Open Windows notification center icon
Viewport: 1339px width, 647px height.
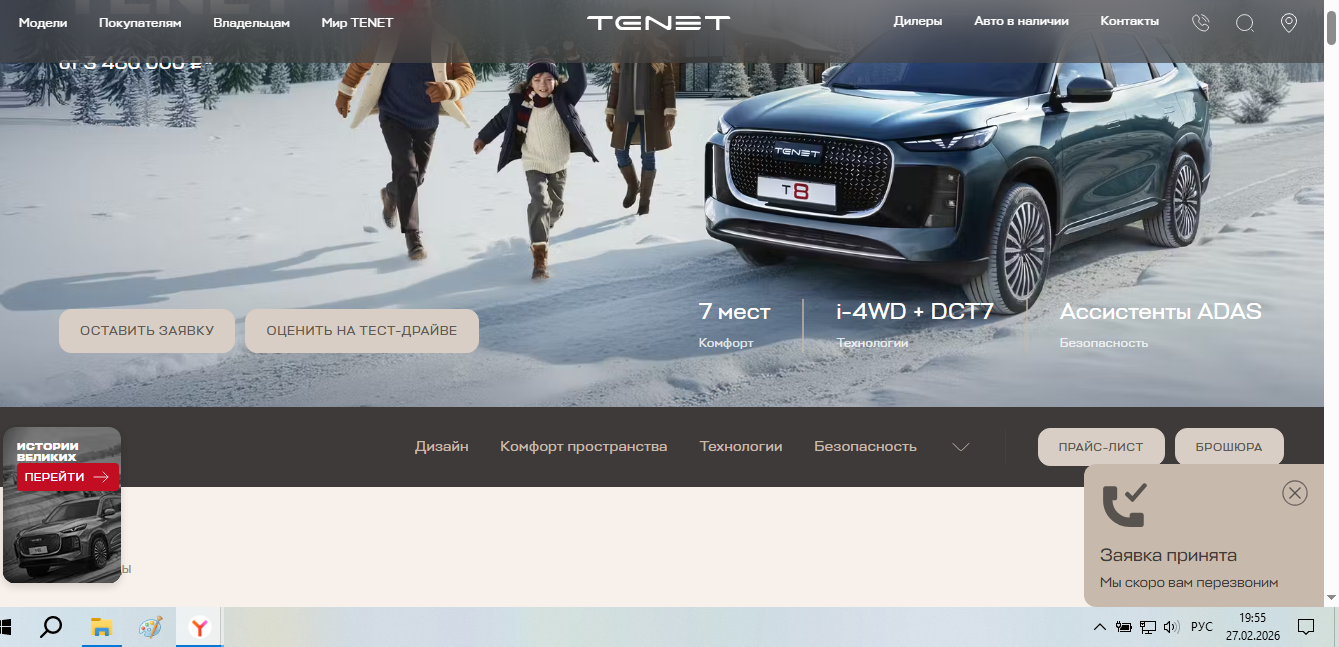1305,627
